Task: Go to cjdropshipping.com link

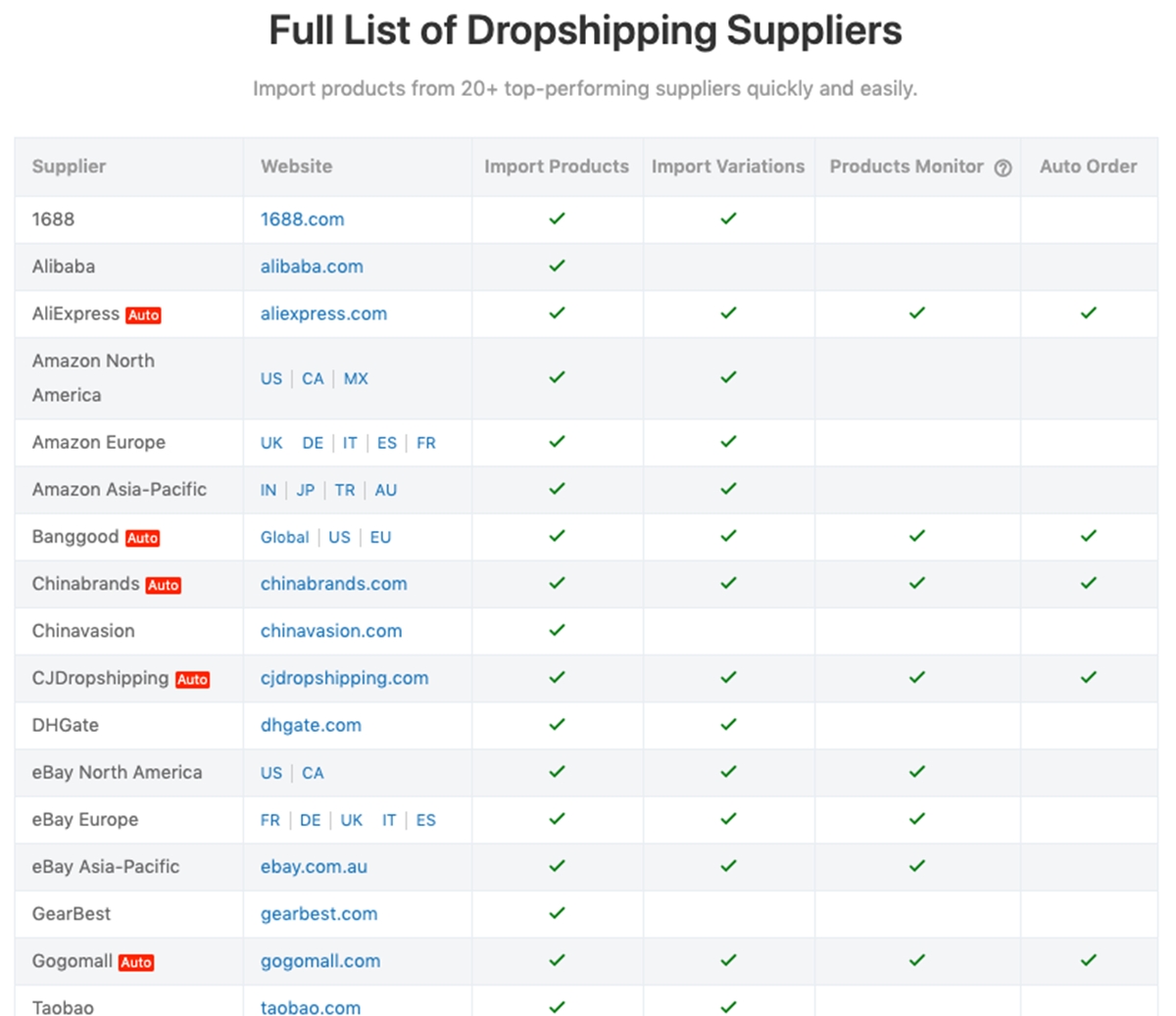Action: [344, 678]
